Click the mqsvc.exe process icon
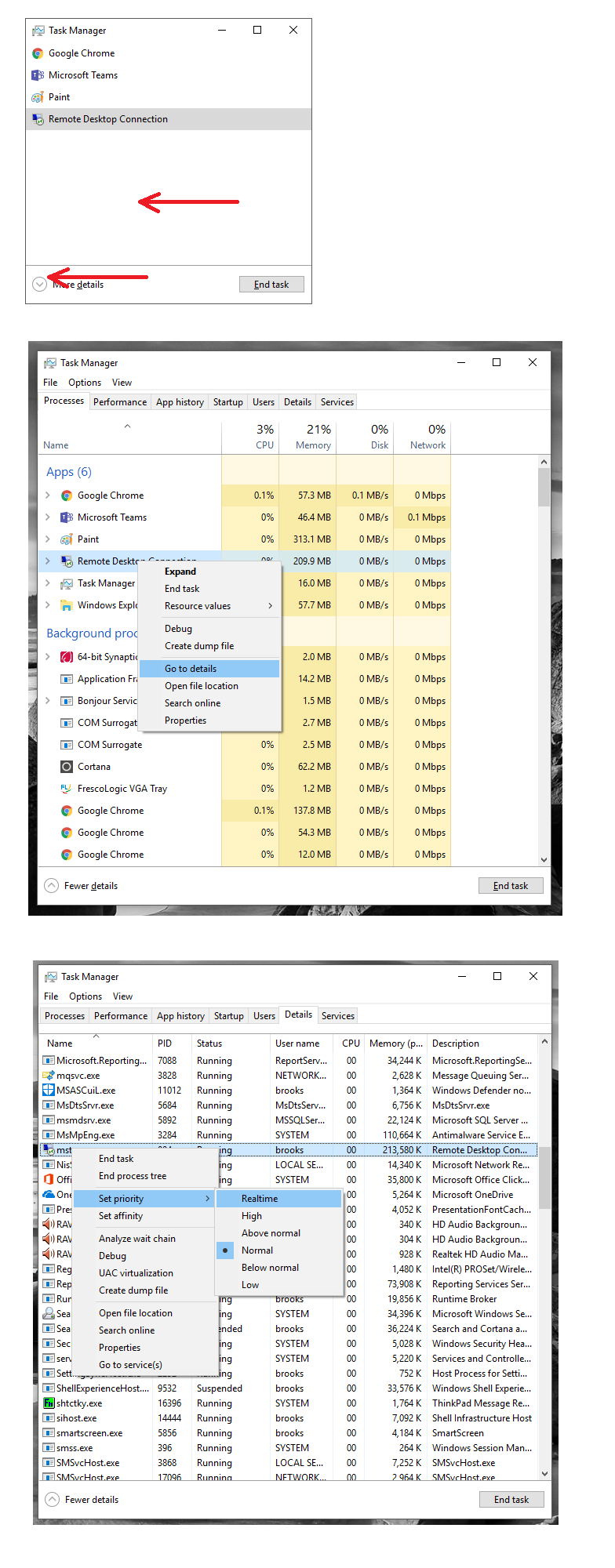Screen dimensions: 615x1568 49,1076
